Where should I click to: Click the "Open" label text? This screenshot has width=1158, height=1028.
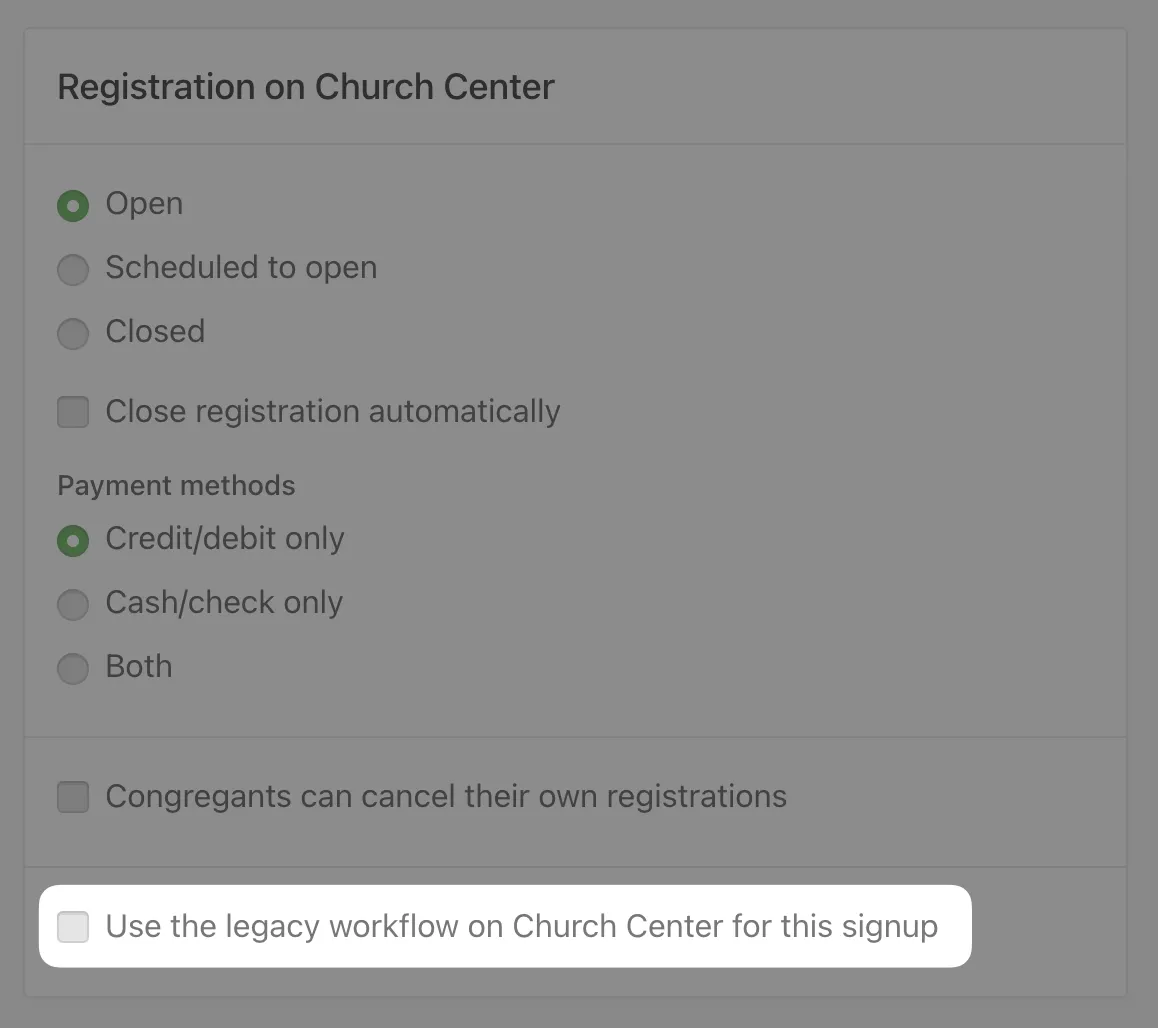pyautogui.click(x=144, y=204)
